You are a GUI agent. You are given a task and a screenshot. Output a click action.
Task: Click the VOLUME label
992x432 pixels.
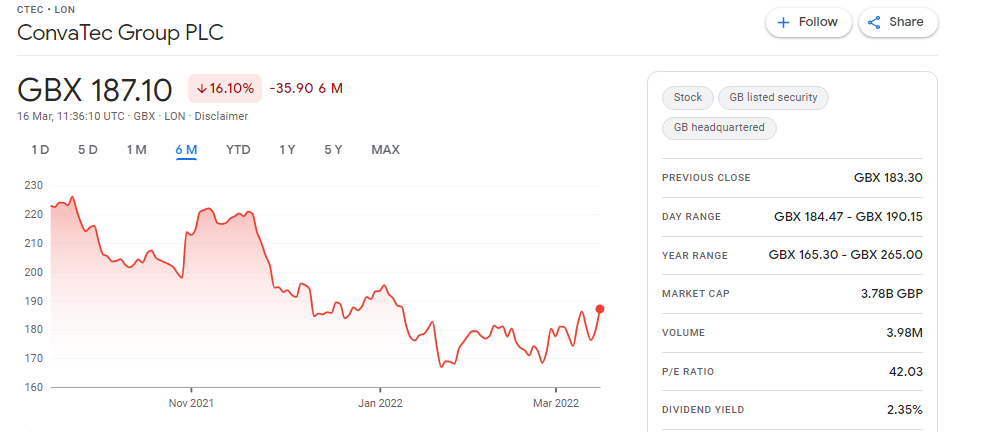[x=683, y=333]
